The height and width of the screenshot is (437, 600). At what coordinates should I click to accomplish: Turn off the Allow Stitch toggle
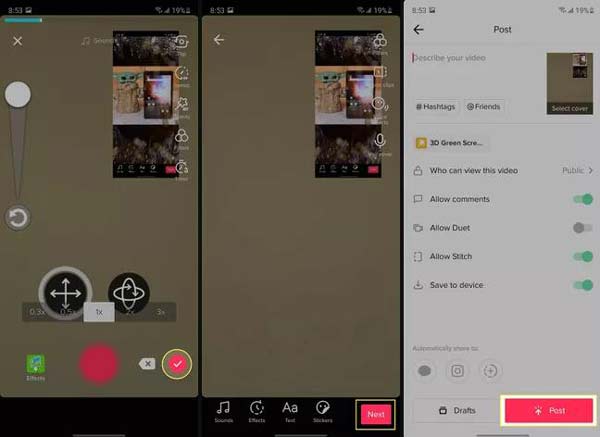581,257
